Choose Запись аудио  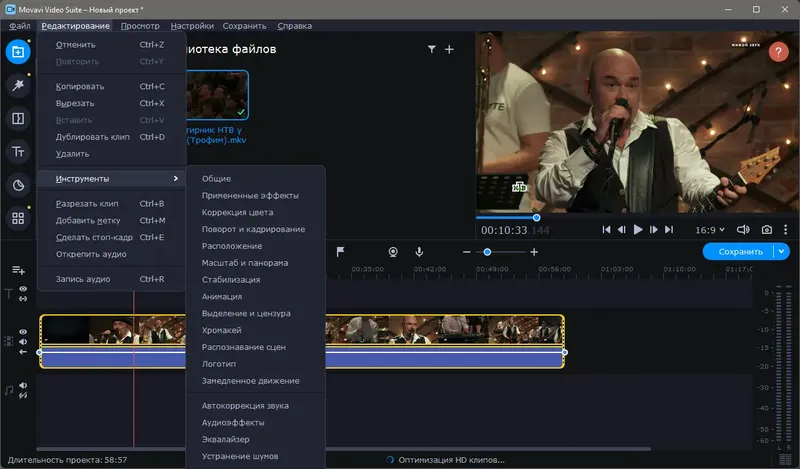tap(111, 279)
